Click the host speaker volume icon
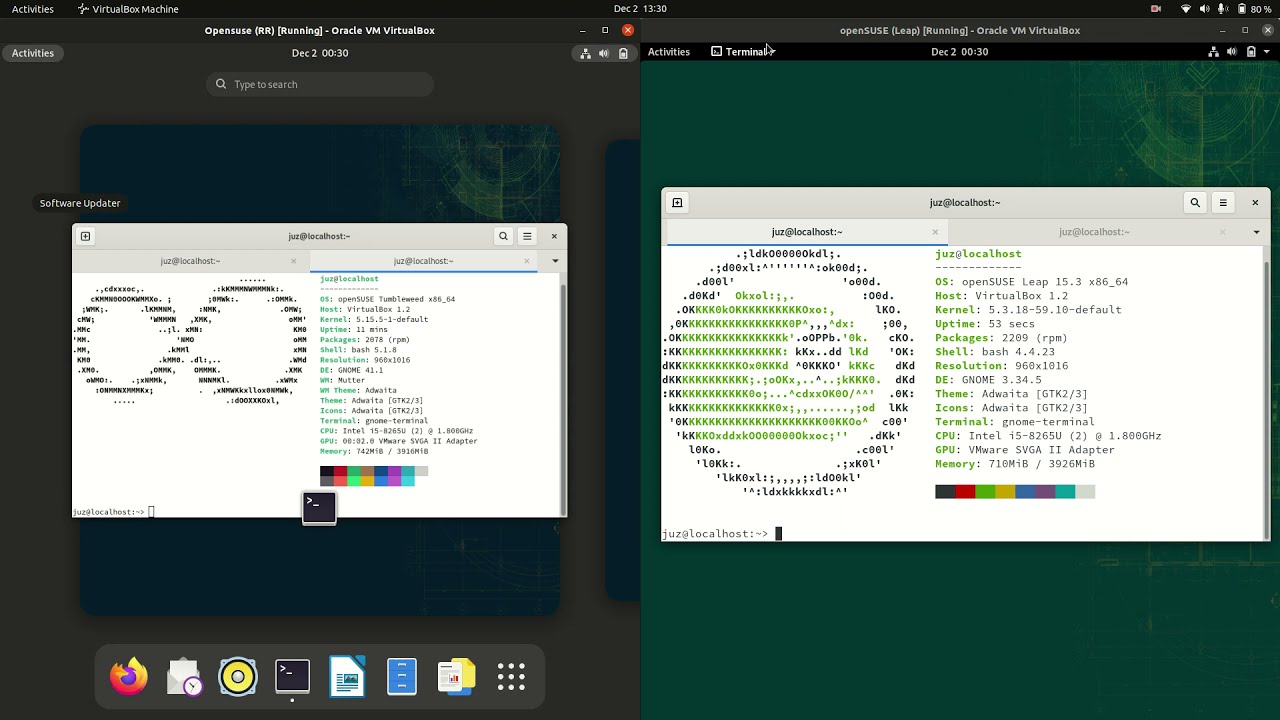This screenshot has height=720, width=1280. pos(1205,9)
